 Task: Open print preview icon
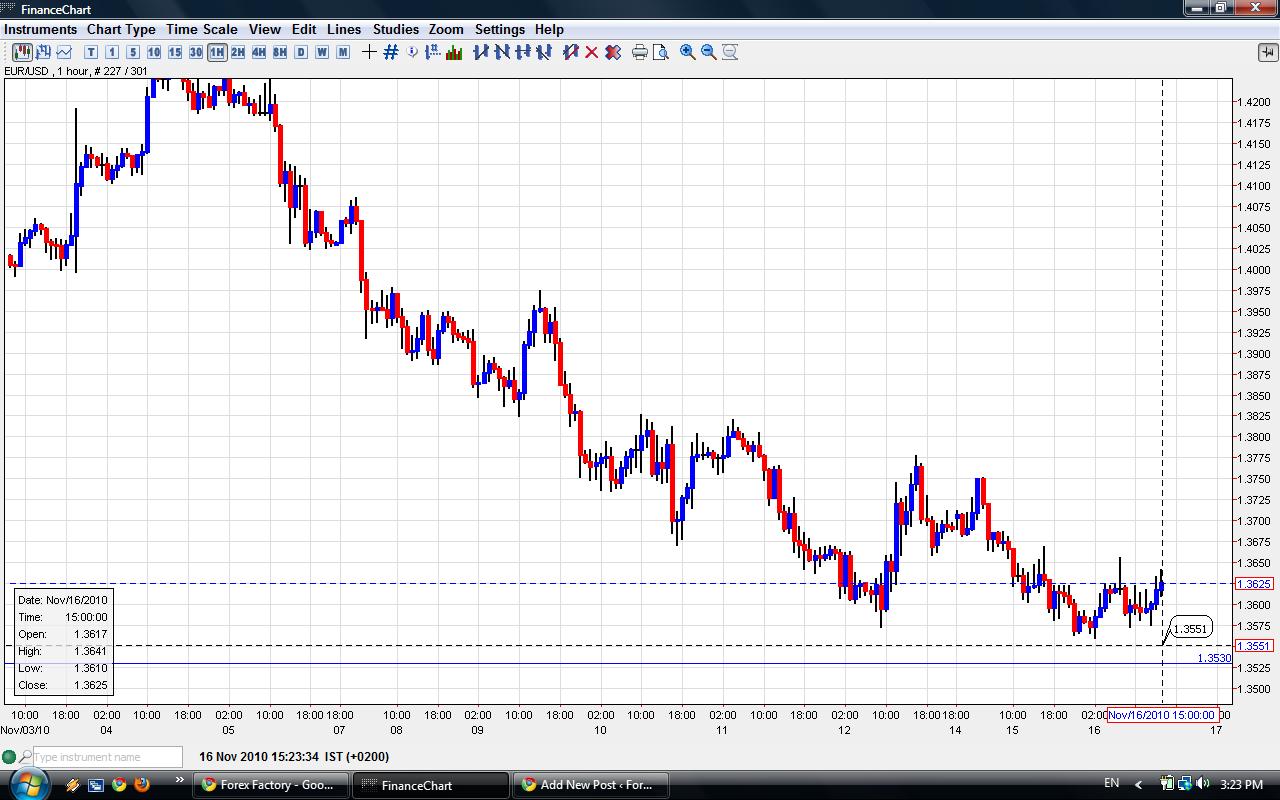[661, 52]
